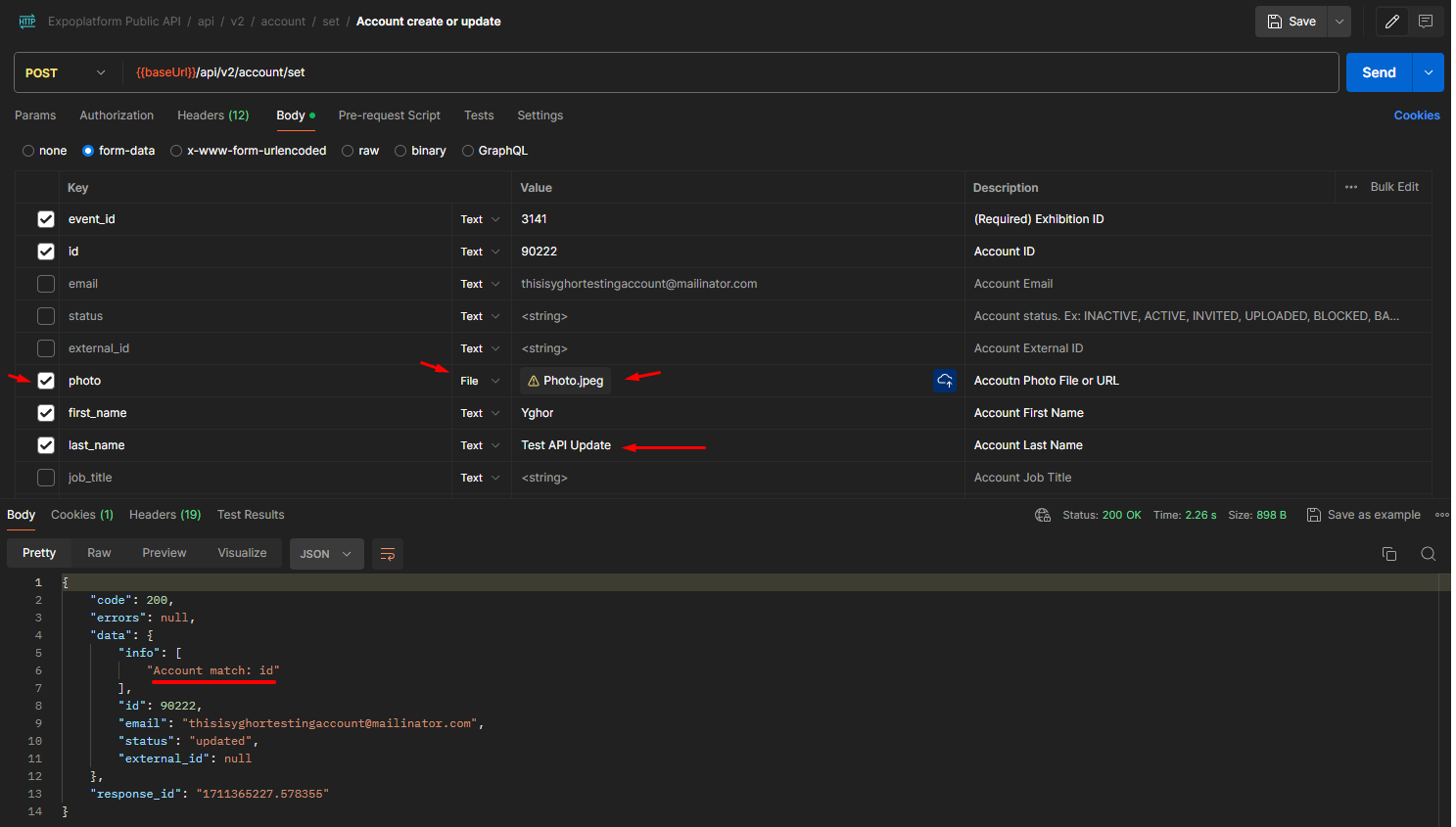This screenshot has height=827, width=1456.
Task: Click the network globe icon near Status
Action: (x=1043, y=515)
